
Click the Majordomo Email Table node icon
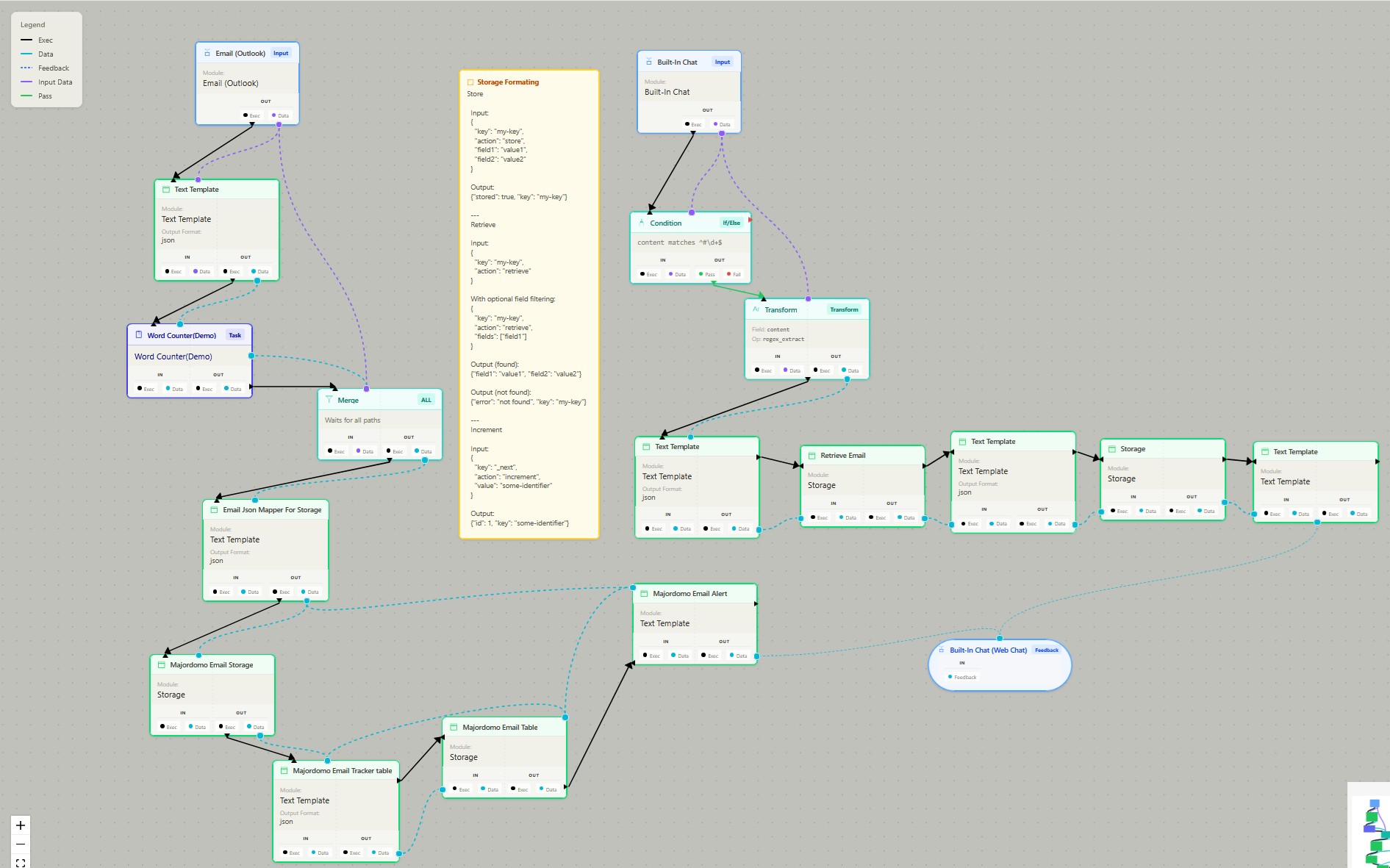454,727
